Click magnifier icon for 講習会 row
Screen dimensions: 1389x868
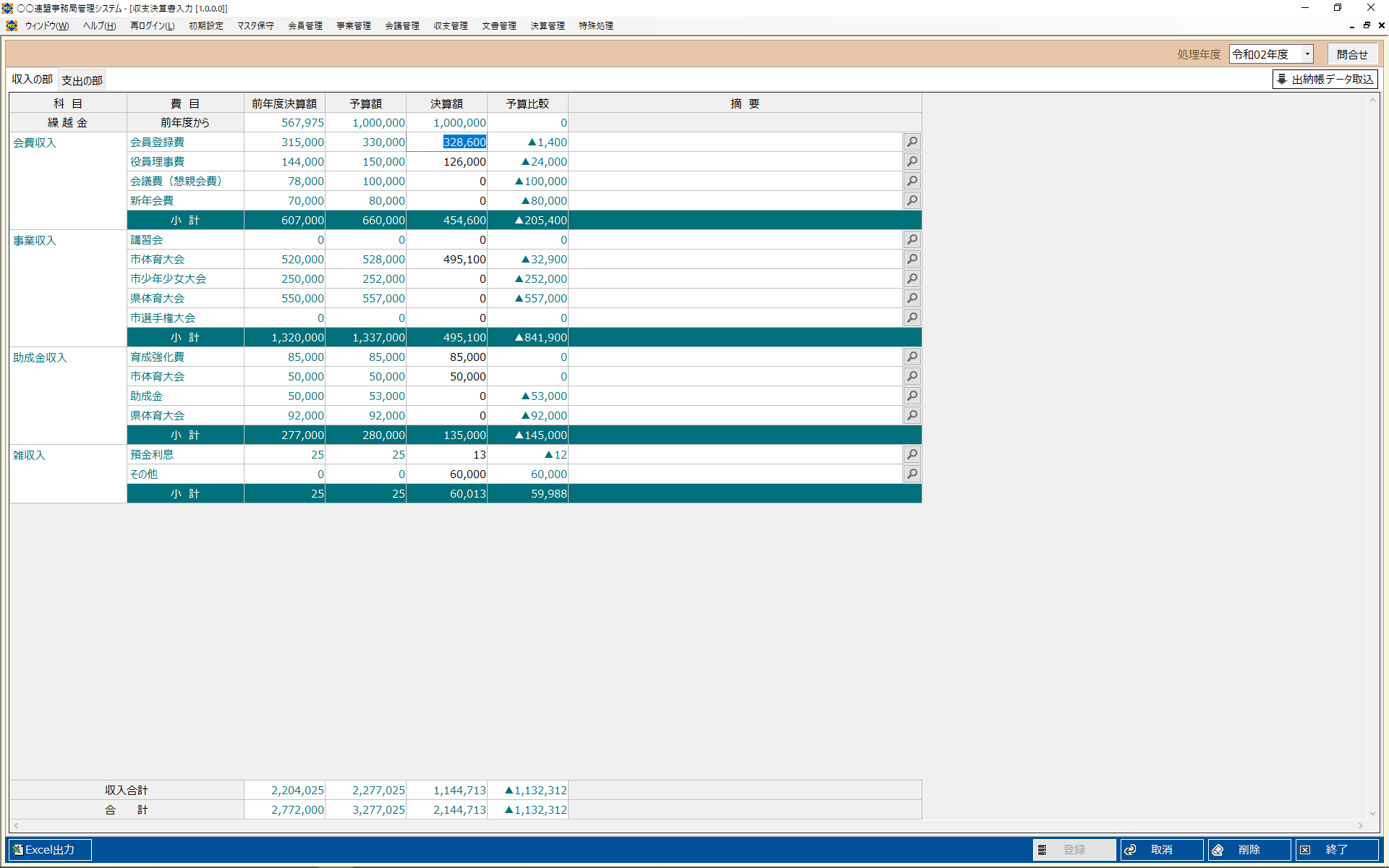click(912, 239)
